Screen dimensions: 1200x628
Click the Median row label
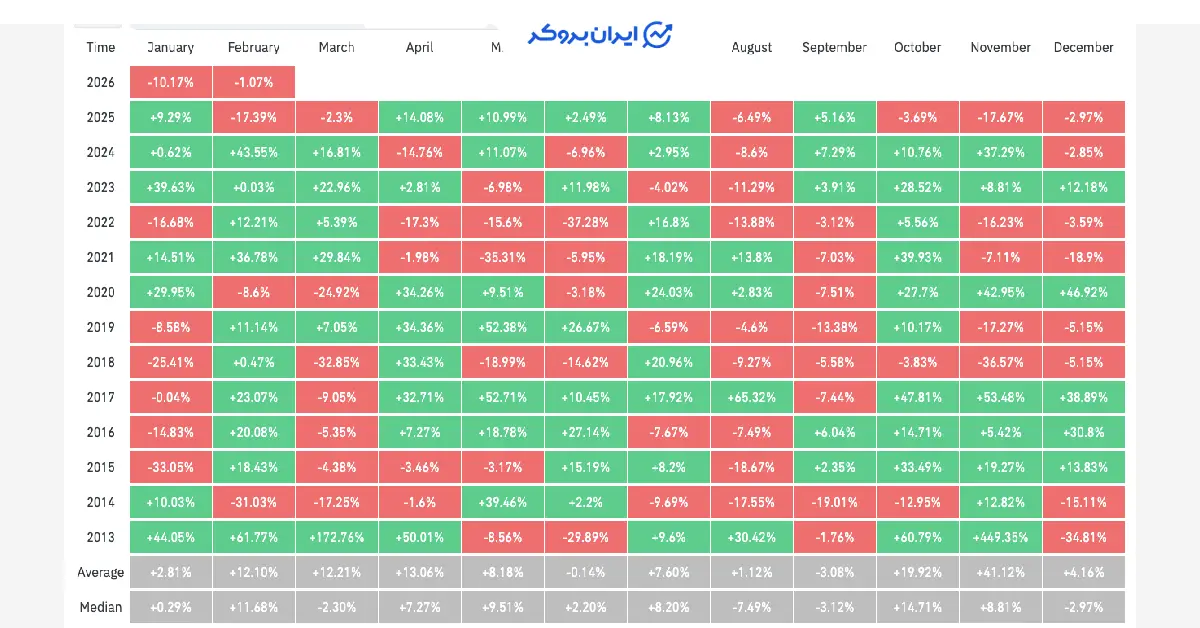tap(101, 607)
